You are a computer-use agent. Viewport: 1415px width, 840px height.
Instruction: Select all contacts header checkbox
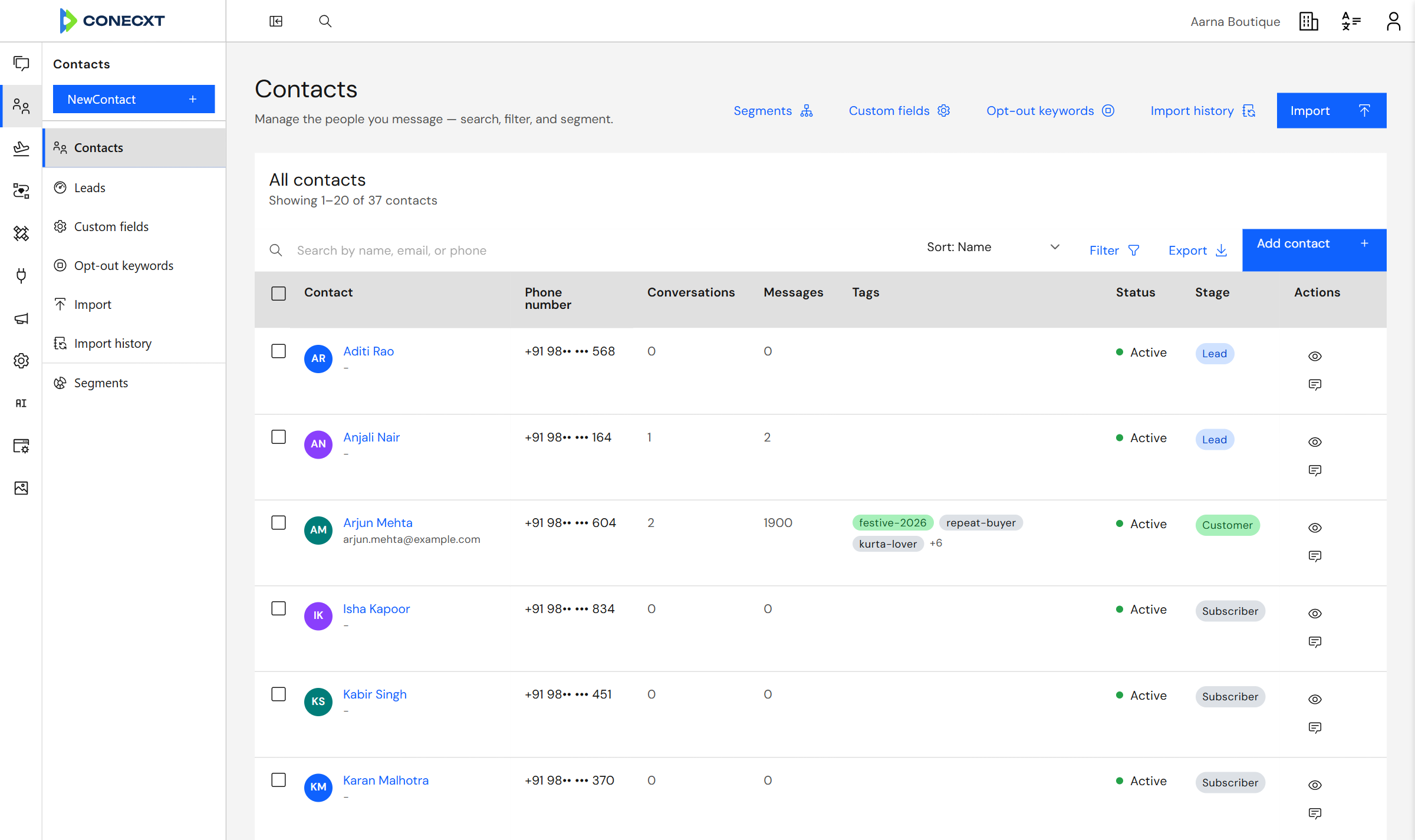pyautogui.click(x=278, y=294)
